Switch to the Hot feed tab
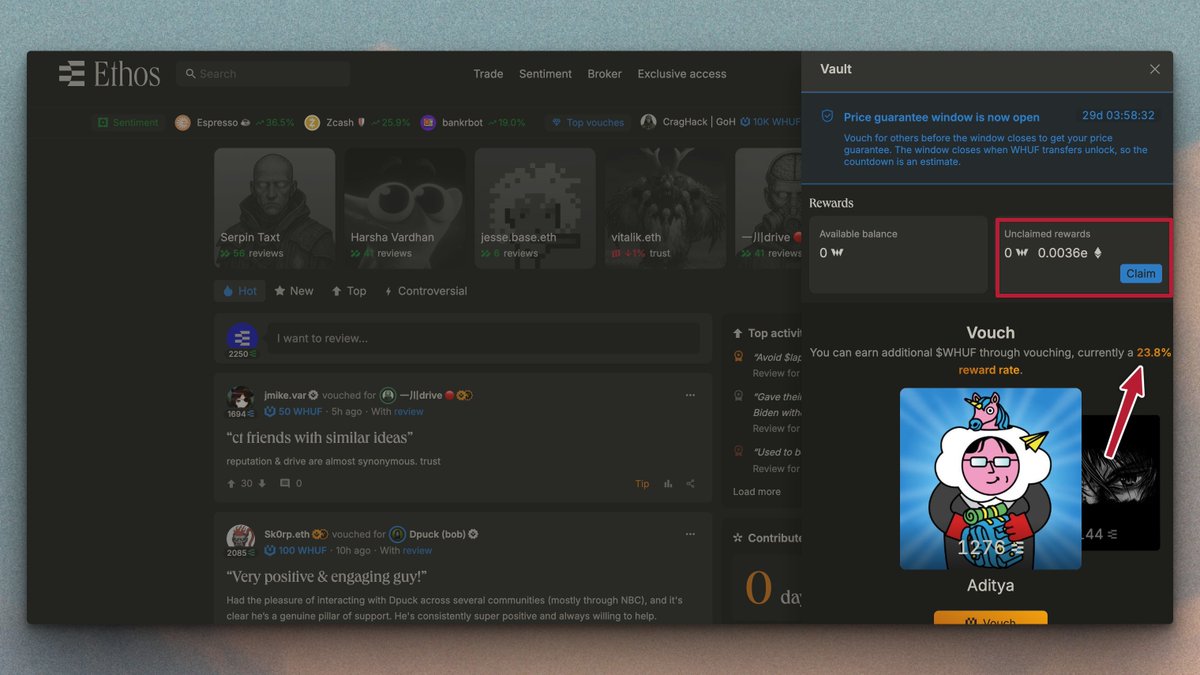Screen dimensions: 1200x675 (x=240, y=291)
